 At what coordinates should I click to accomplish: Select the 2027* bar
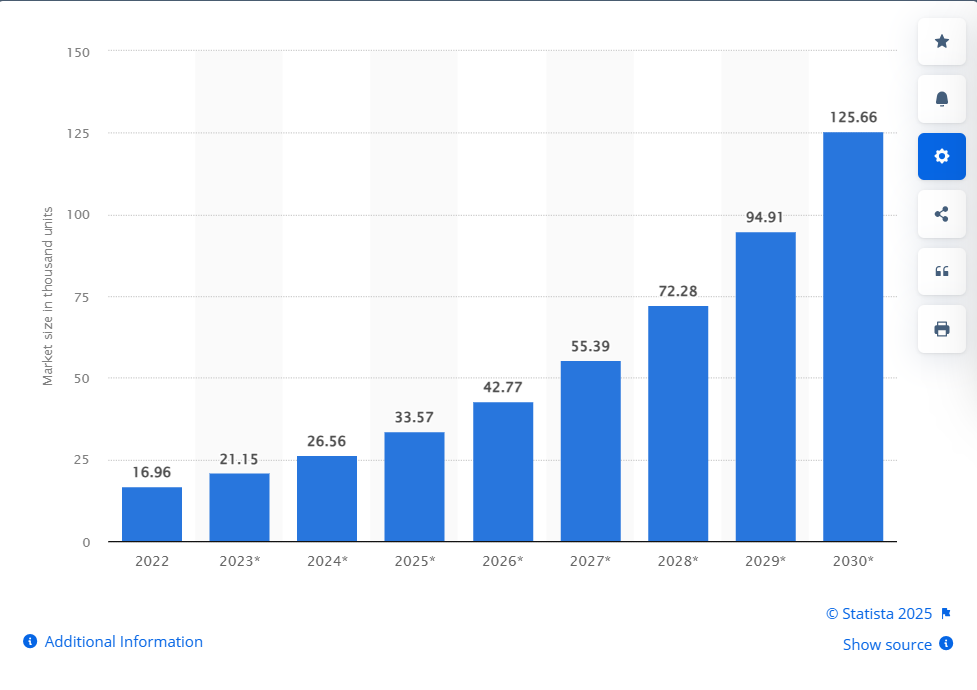pos(591,451)
